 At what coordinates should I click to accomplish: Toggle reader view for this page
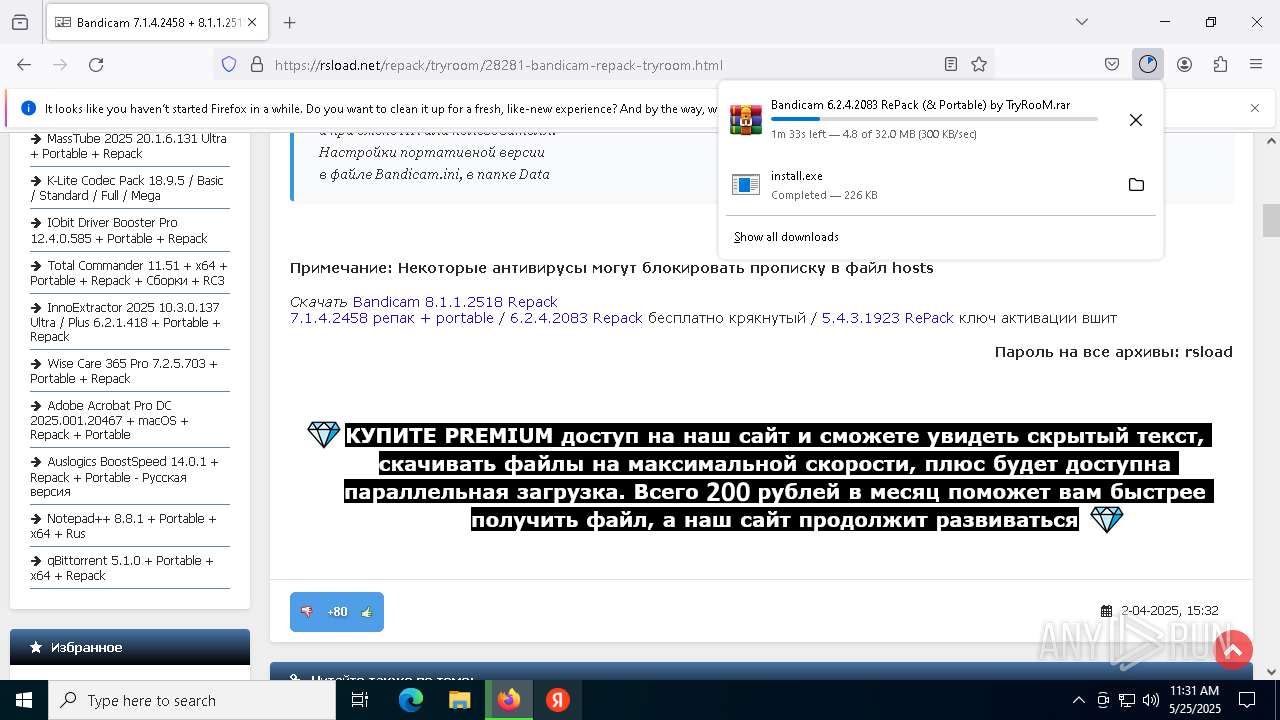point(951,64)
